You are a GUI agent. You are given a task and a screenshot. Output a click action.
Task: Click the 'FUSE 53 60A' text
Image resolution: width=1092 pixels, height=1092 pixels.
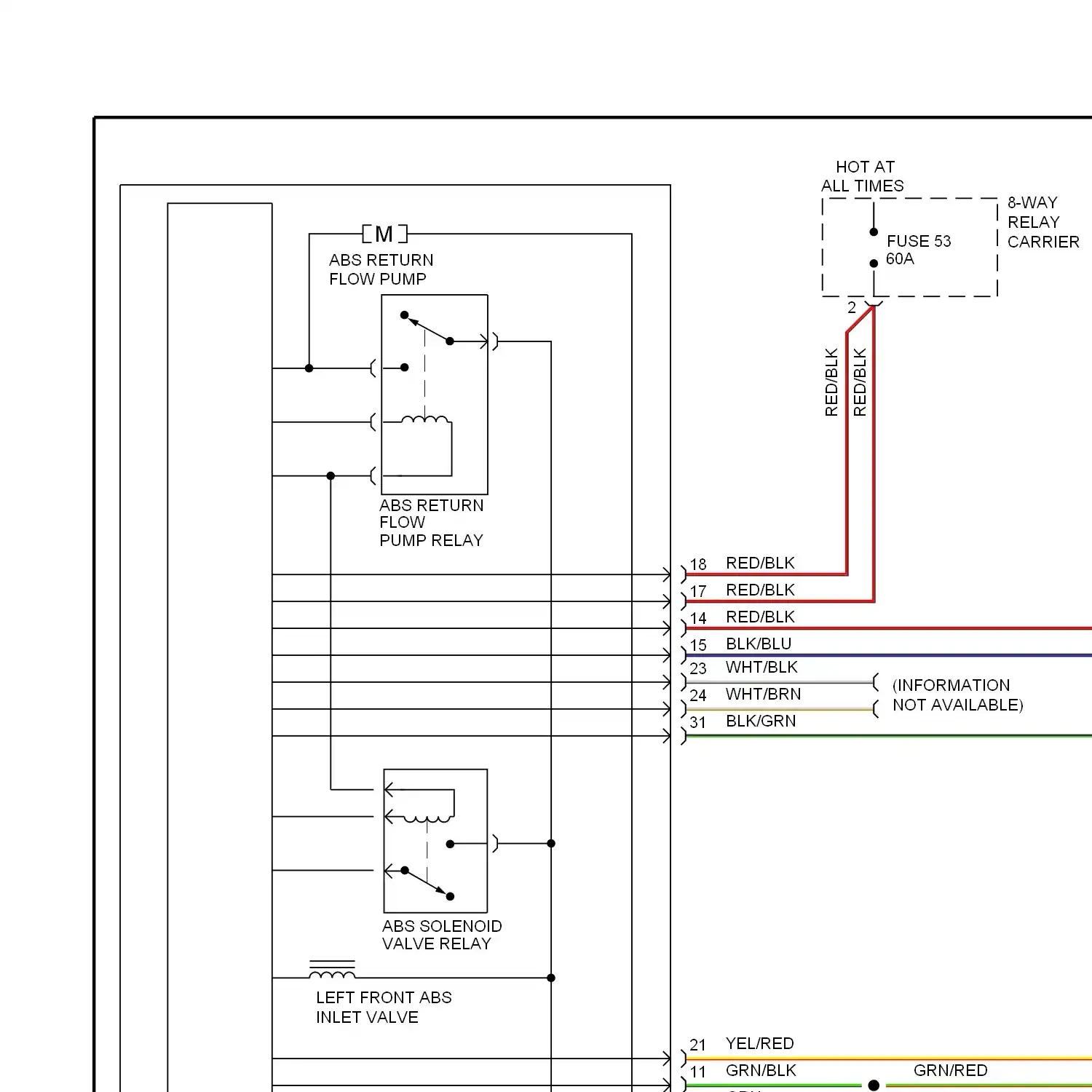(x=918, y=250)
